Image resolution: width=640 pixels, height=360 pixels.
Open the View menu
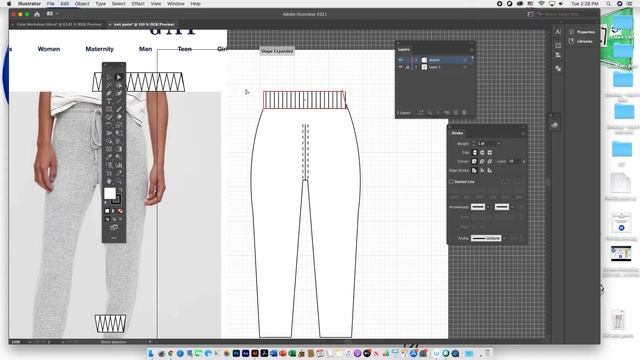tap(156, 4)
